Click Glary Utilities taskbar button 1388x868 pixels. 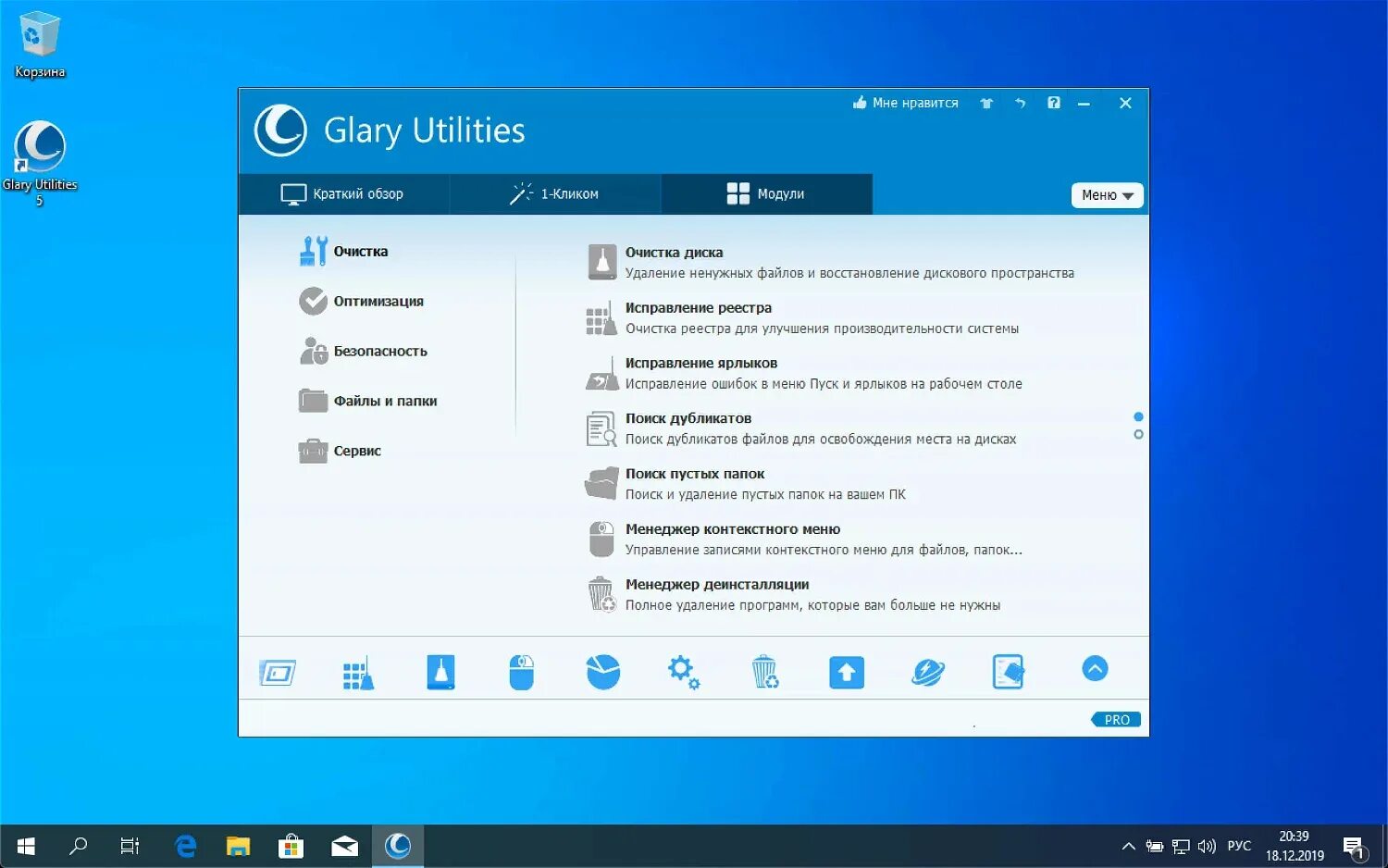click(398, 846)
